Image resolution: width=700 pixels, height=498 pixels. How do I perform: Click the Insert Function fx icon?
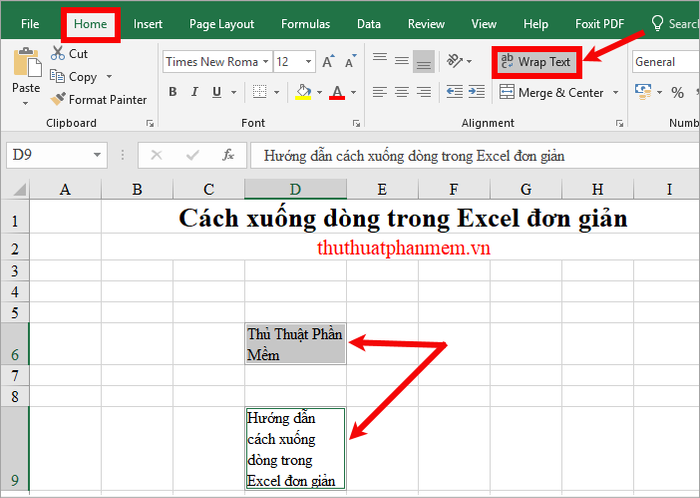tap(228, 155)
